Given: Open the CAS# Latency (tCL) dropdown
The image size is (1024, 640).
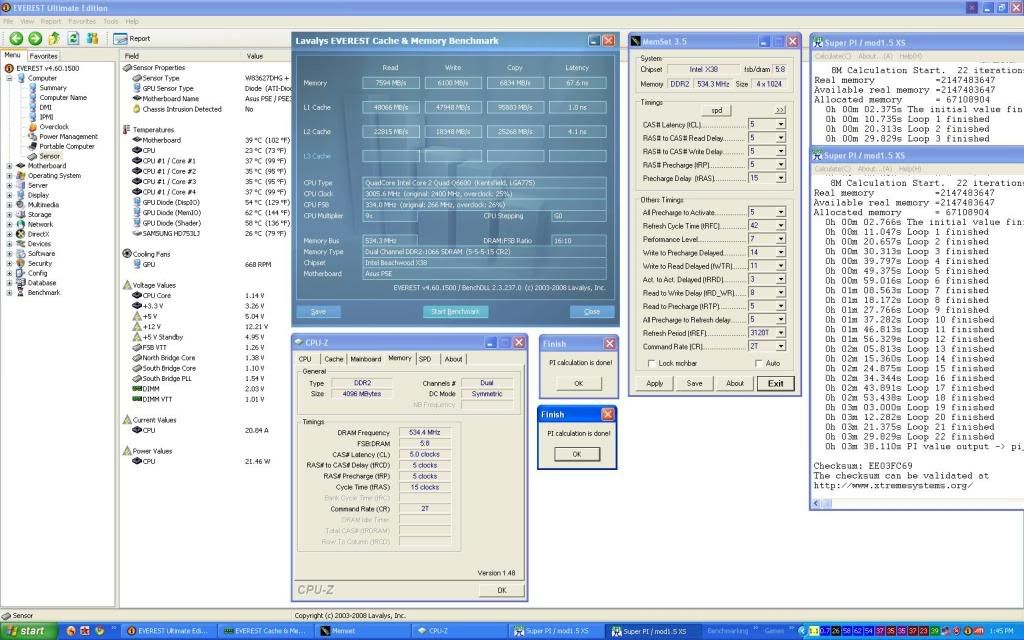Looking at the screenshot, I should pyautogui.click(x=780, y=124).
